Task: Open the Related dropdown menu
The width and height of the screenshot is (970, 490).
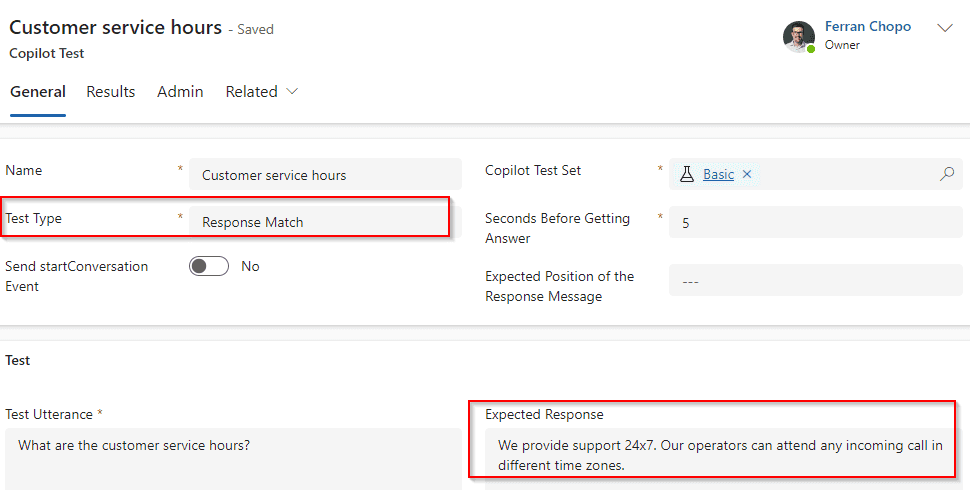Action: (x=262, y=92)
